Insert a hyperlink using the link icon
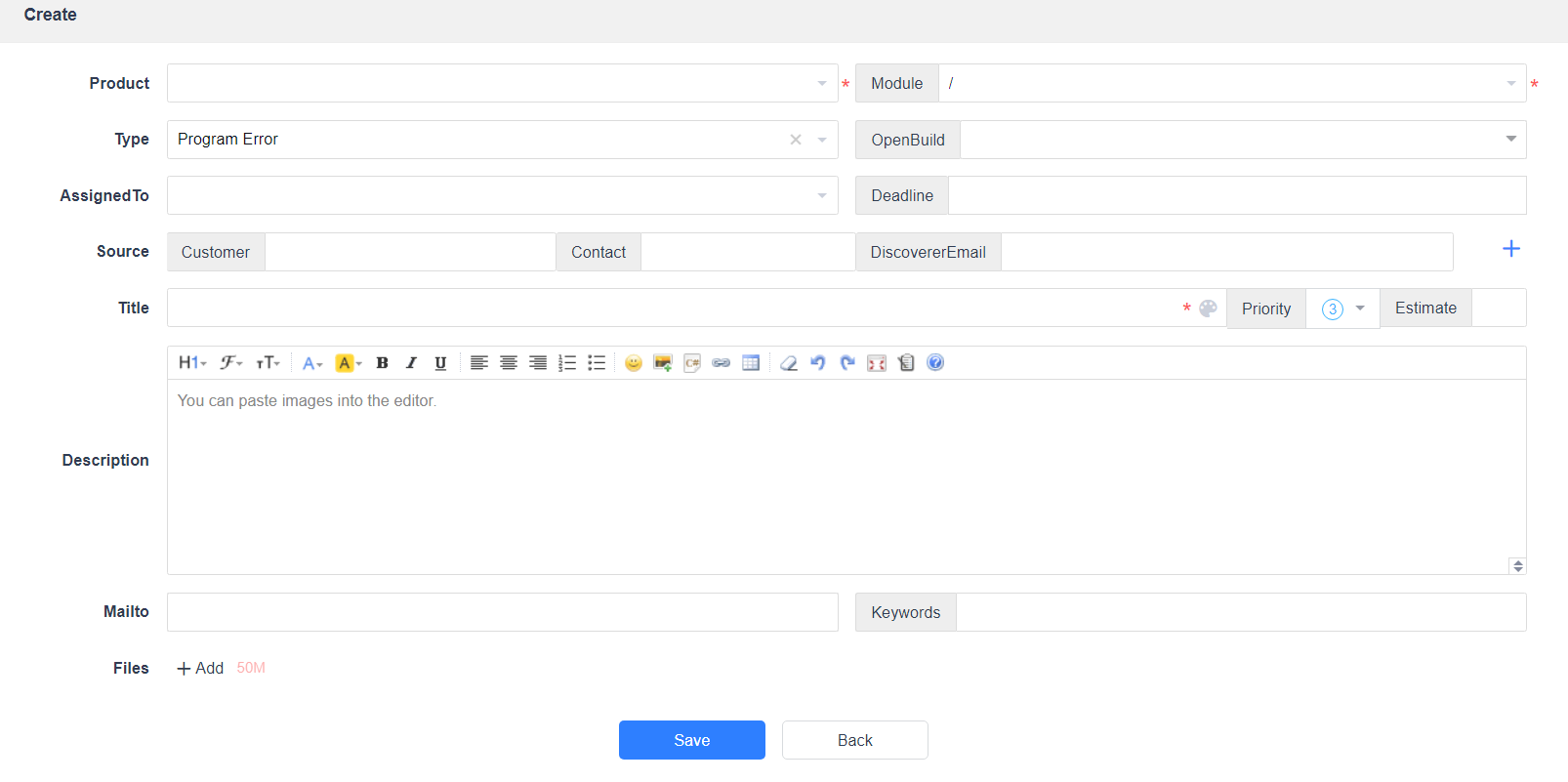Screen dimensions: 1568x782 722,363
